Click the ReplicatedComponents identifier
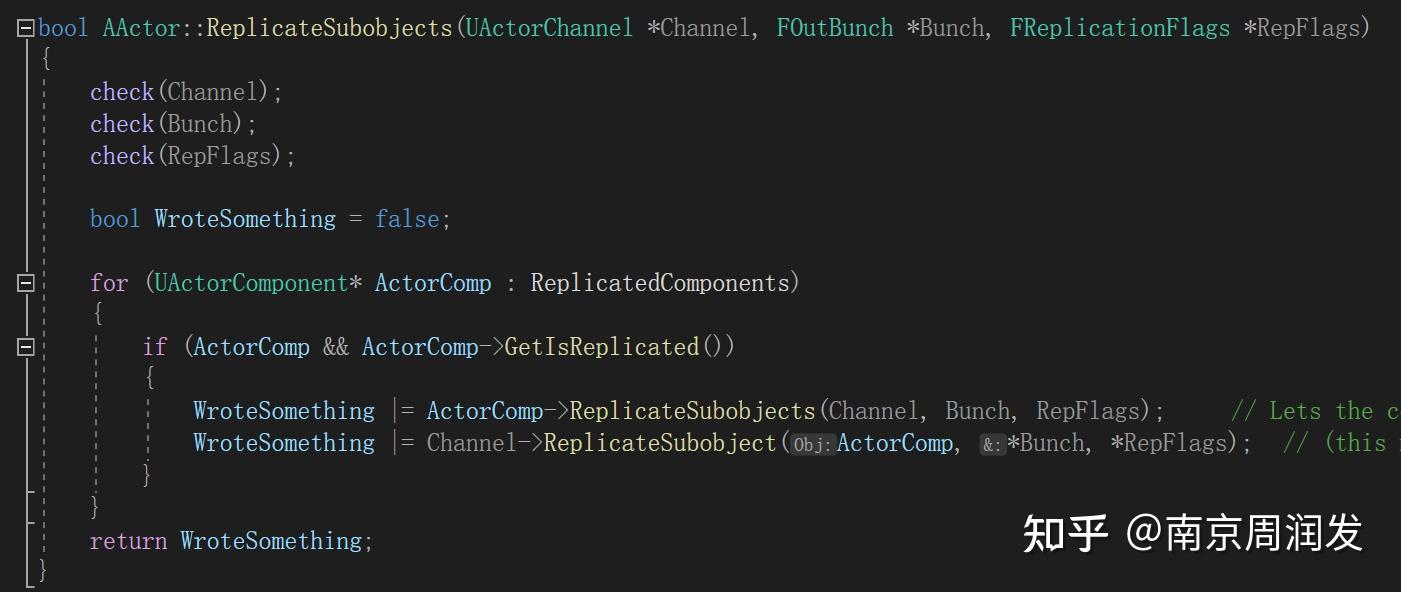The width and height of the screenshot is (1401, 592). 660,283
